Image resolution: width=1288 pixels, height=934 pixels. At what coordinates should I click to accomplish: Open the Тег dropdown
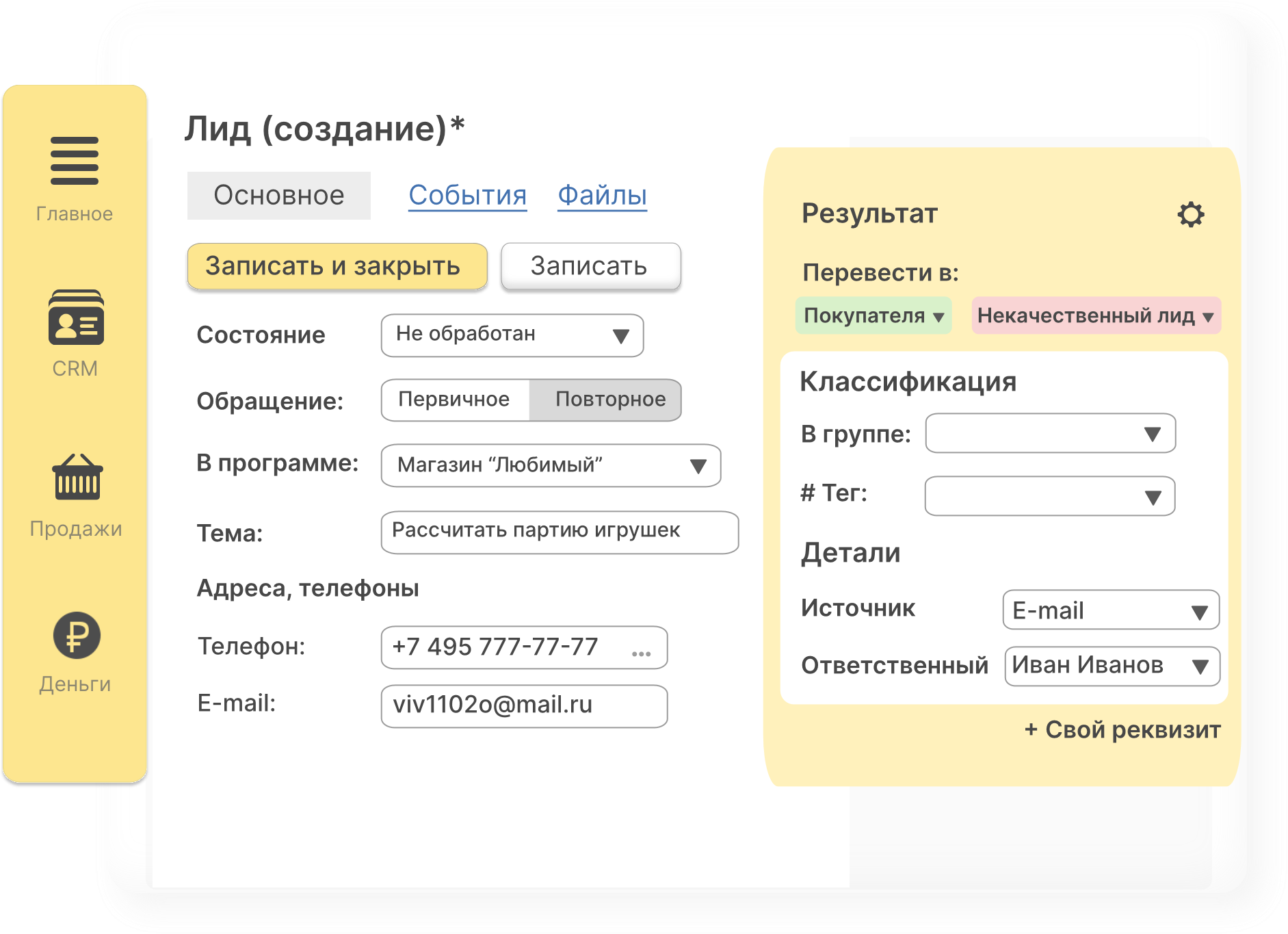tap(1152, 497)
